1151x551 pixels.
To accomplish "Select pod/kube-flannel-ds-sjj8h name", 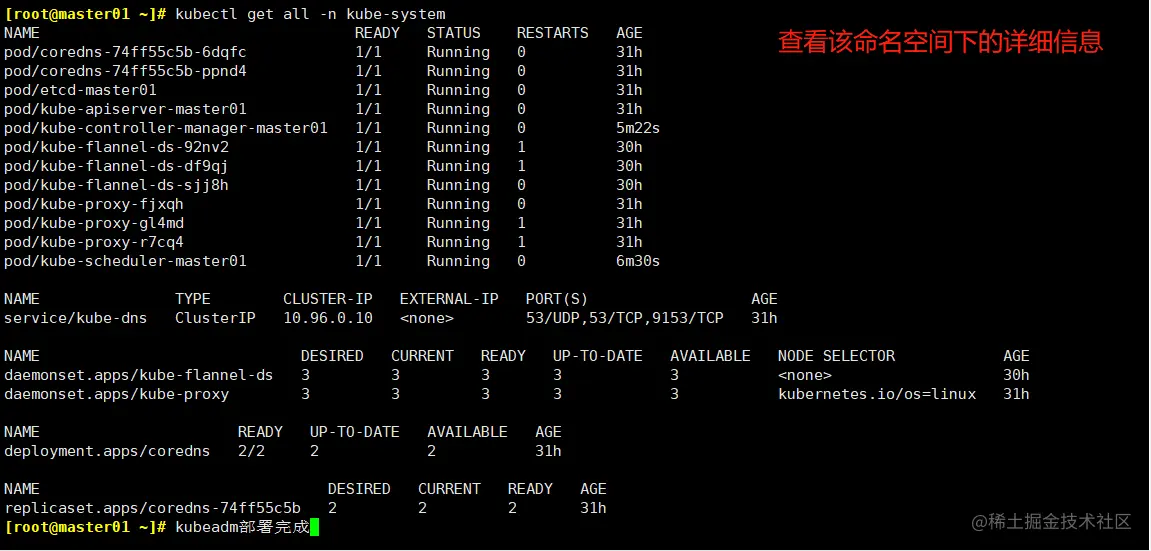I will pos(116,185).
